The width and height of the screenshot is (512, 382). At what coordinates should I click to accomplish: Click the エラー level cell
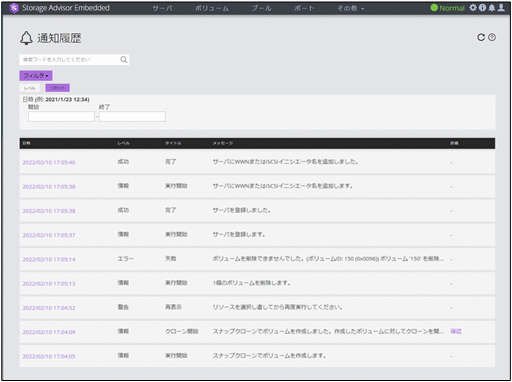(x=126, y=259)
